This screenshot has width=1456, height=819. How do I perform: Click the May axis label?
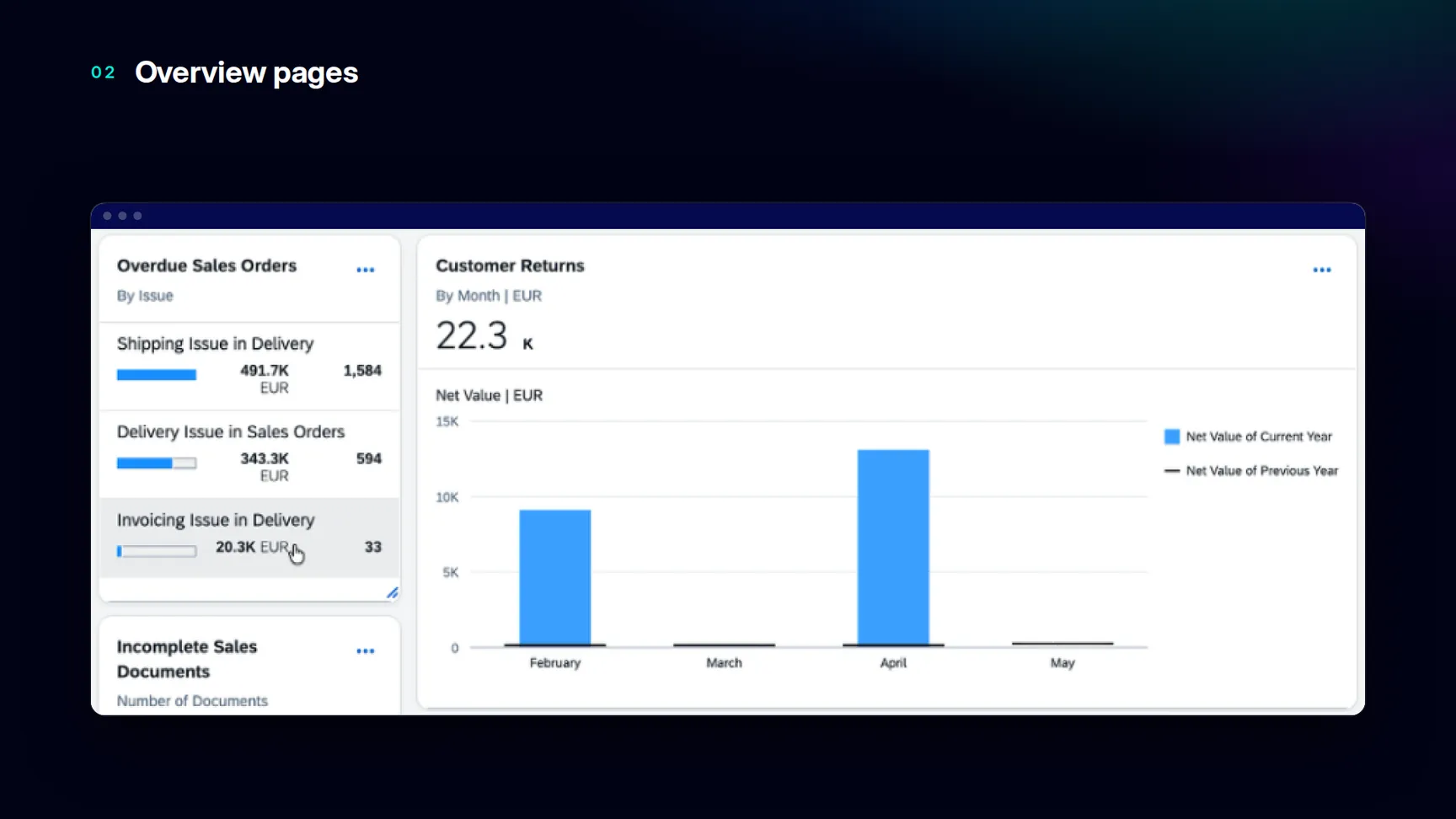point(1063,663)
